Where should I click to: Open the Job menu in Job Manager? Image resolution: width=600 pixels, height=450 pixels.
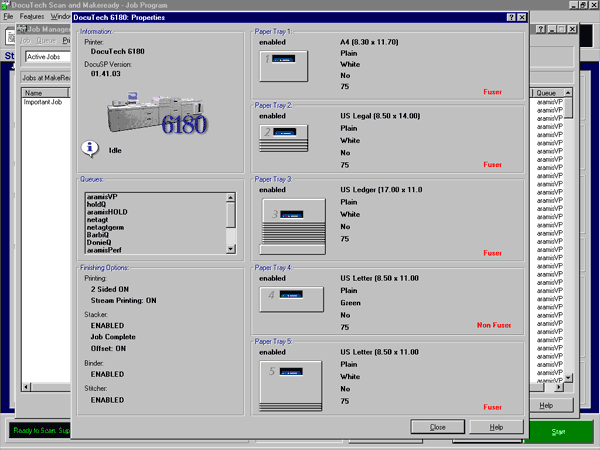pyautogui.click(x=25, y=41)
